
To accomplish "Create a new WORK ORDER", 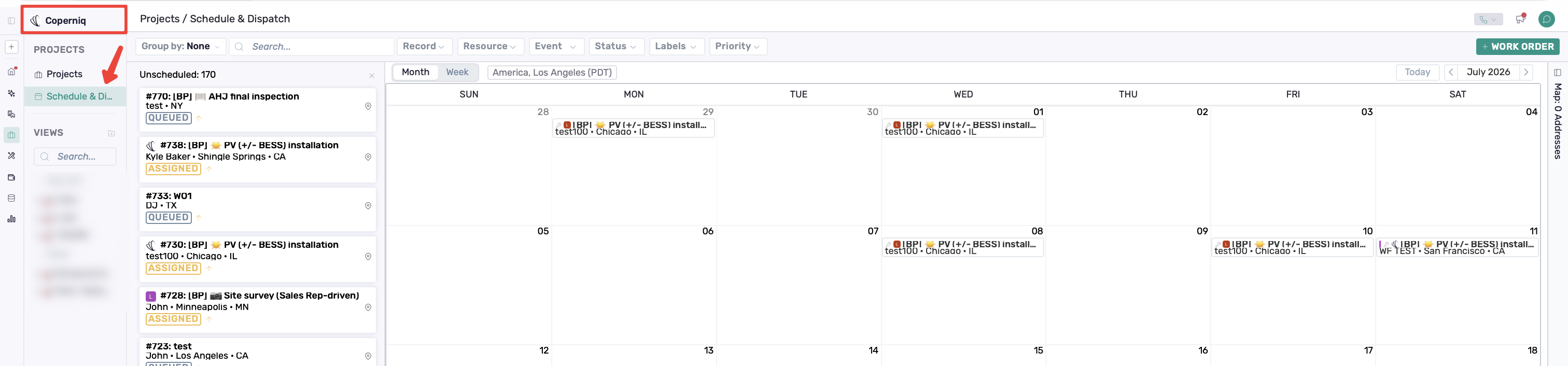I will click(1518, 46).
